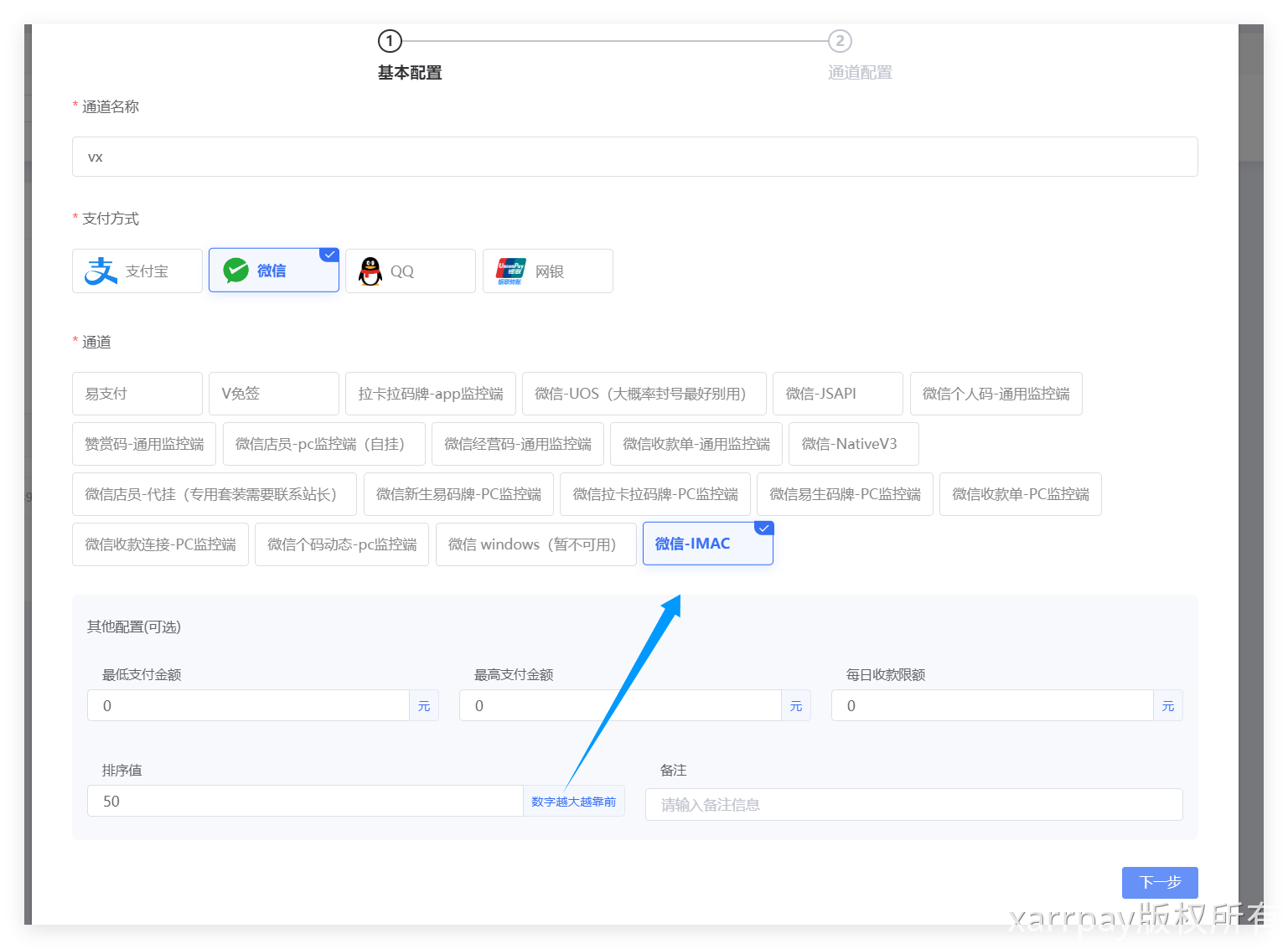Select the 微信-IMAC channel option
This screenshot has width=1288, height=949.
tap(707, 544)
